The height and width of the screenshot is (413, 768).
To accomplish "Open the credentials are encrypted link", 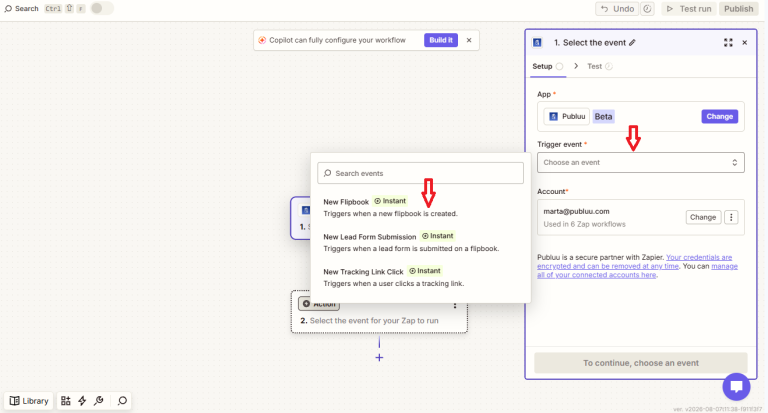I will (x=635, y=262).
